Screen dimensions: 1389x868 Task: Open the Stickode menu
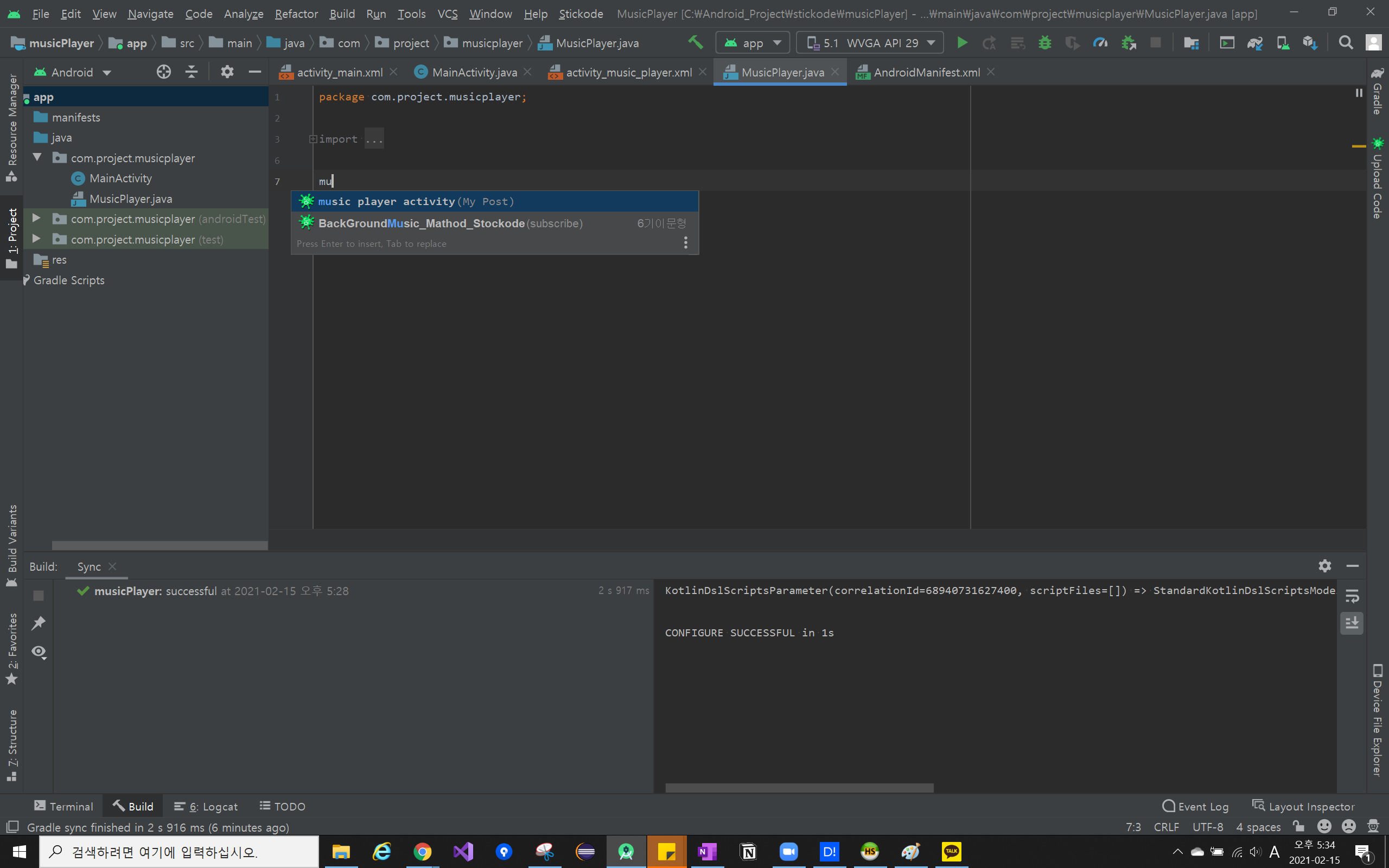(x=580, y=14)
